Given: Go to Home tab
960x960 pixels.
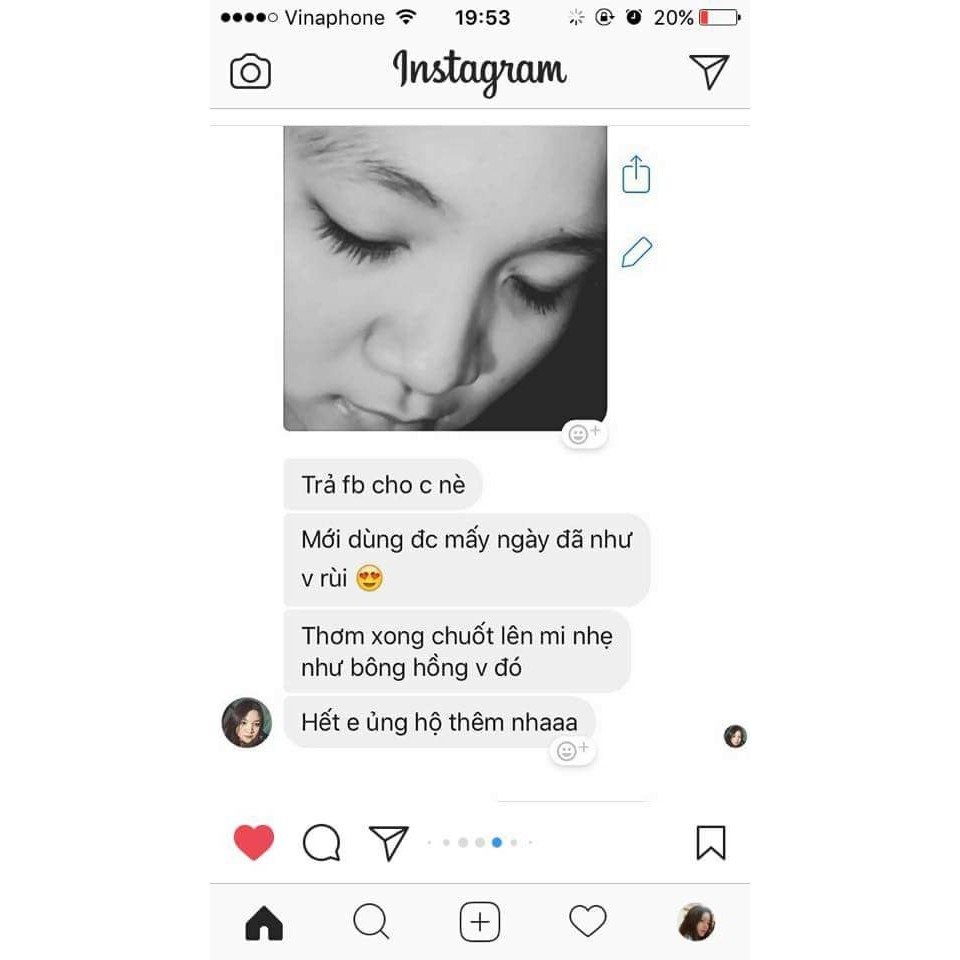Looking at the screenshot, I should [x=264, y=922].
